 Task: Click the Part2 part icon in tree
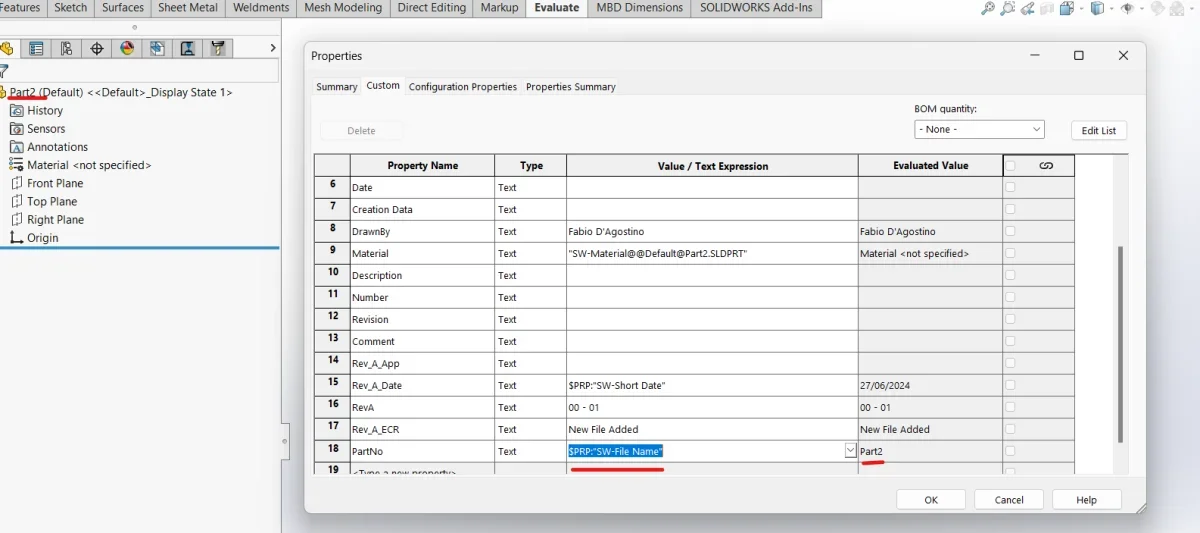4,92
